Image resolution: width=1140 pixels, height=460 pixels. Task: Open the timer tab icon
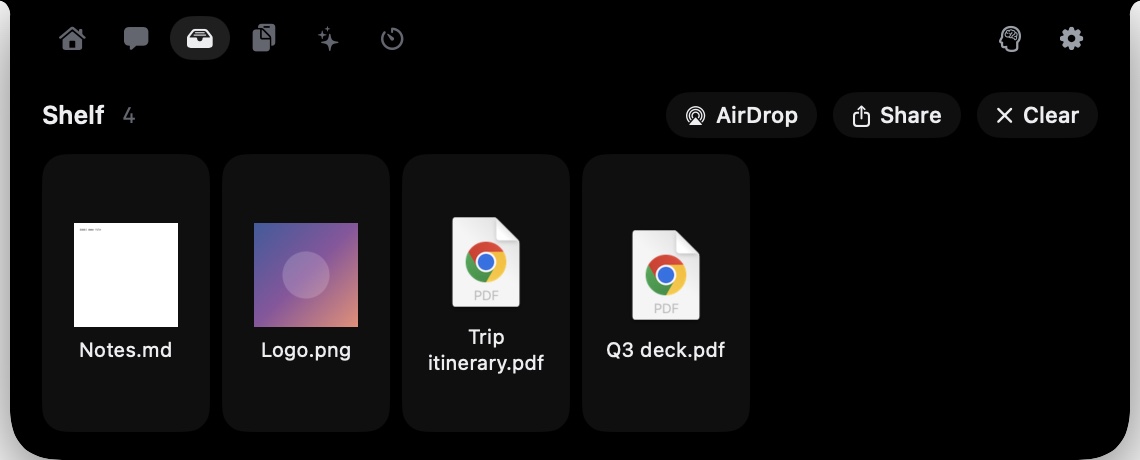[392, 39]
